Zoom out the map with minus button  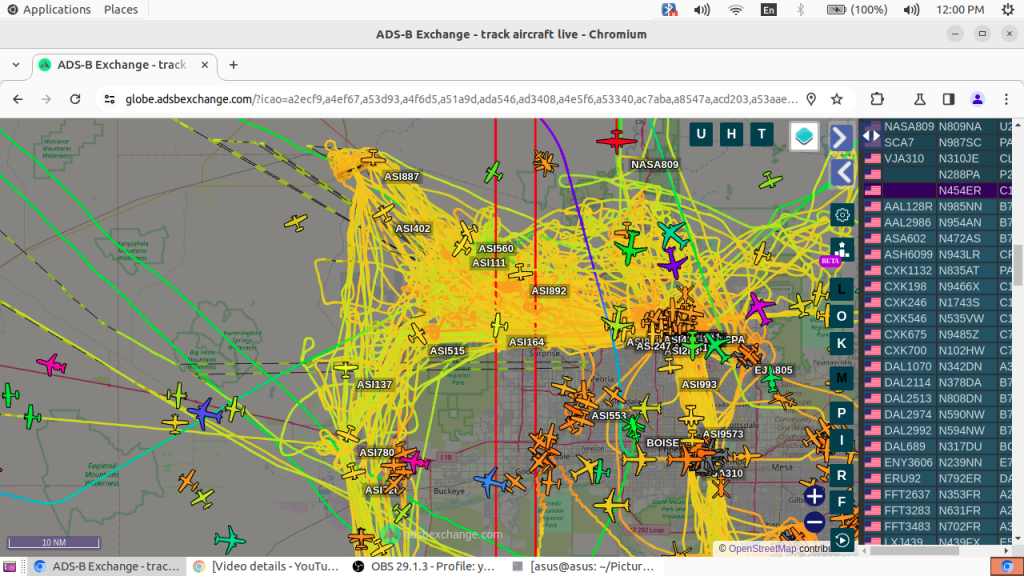[x=814, y=522]
